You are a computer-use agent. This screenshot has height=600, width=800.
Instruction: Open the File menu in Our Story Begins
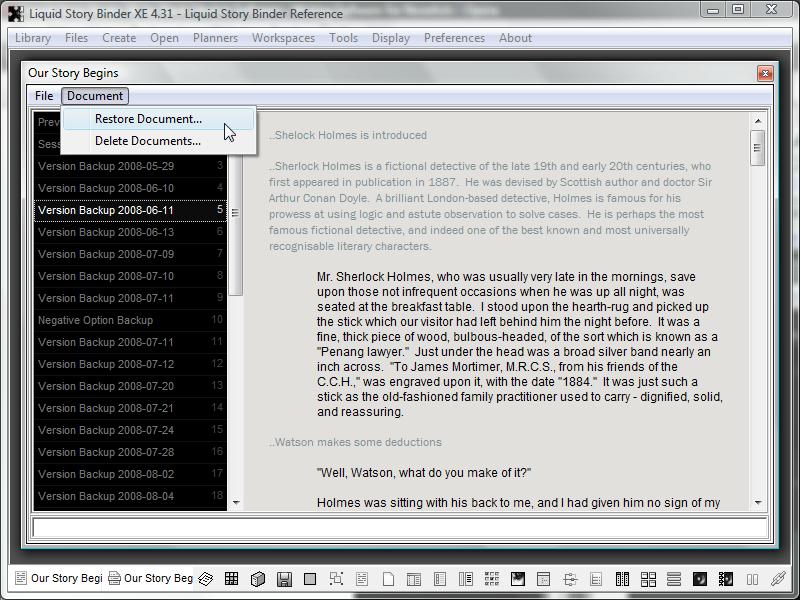(44, 96)
